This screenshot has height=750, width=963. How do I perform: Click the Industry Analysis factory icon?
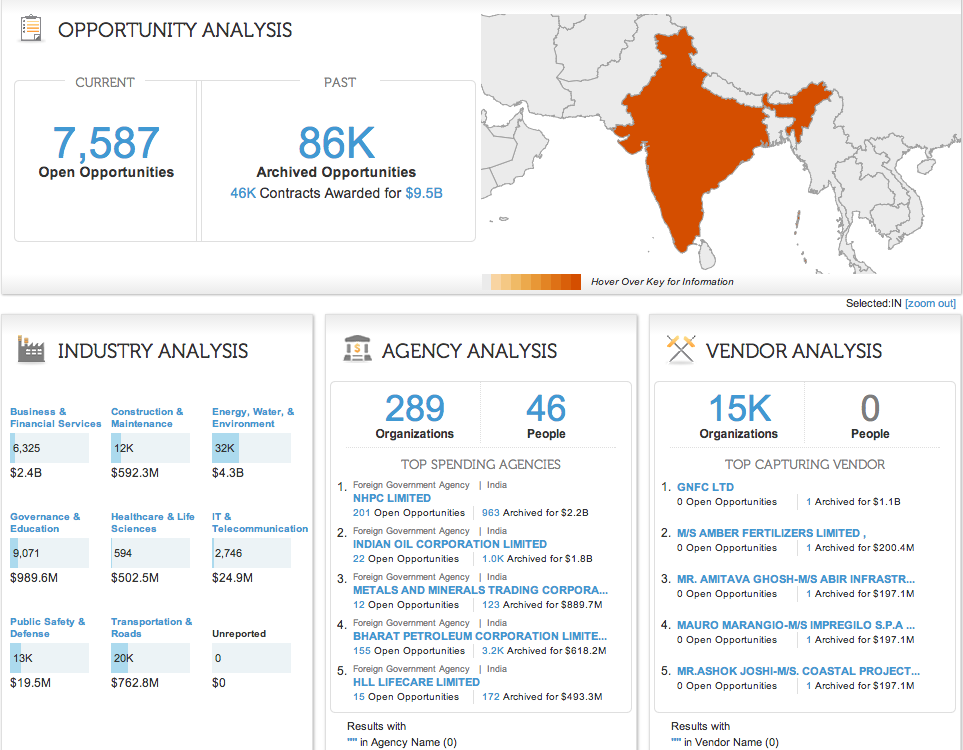pyautogui.click(x=31, y=349)
